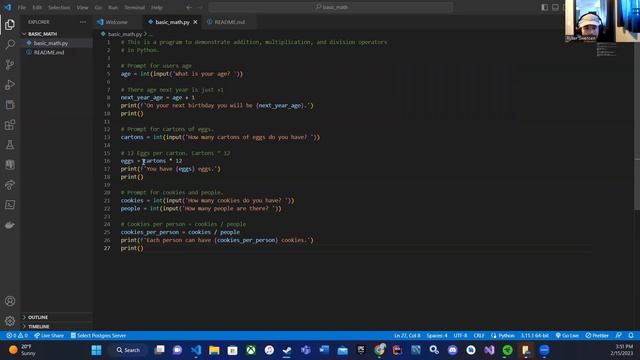
Task: Open the Xbox app taskbar icon
Action: [x=251, y=350]
